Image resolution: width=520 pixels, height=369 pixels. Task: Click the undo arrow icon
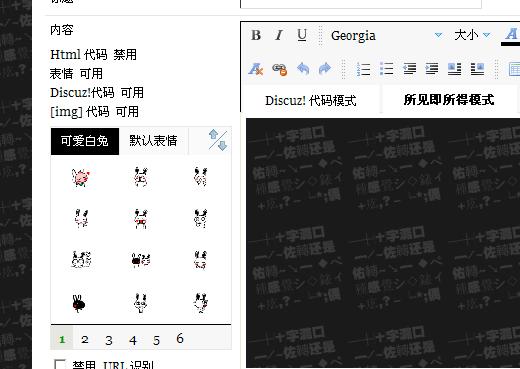point(303,69)
